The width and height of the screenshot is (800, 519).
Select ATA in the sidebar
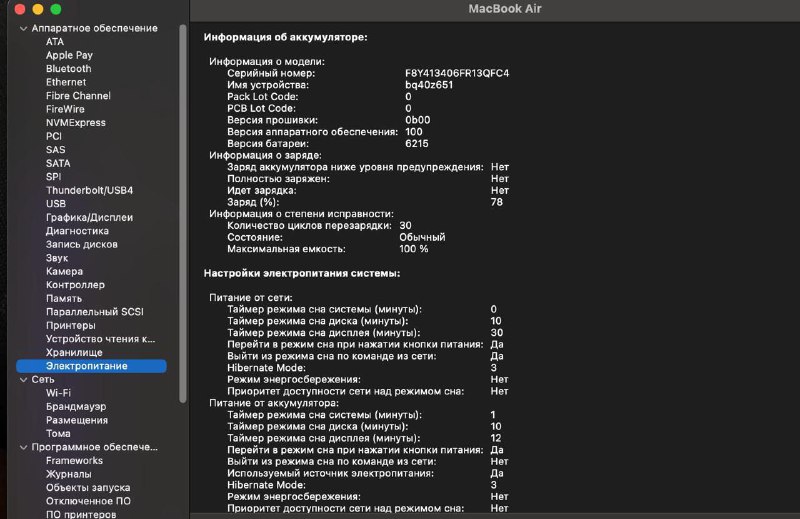[x=55, y=42]
